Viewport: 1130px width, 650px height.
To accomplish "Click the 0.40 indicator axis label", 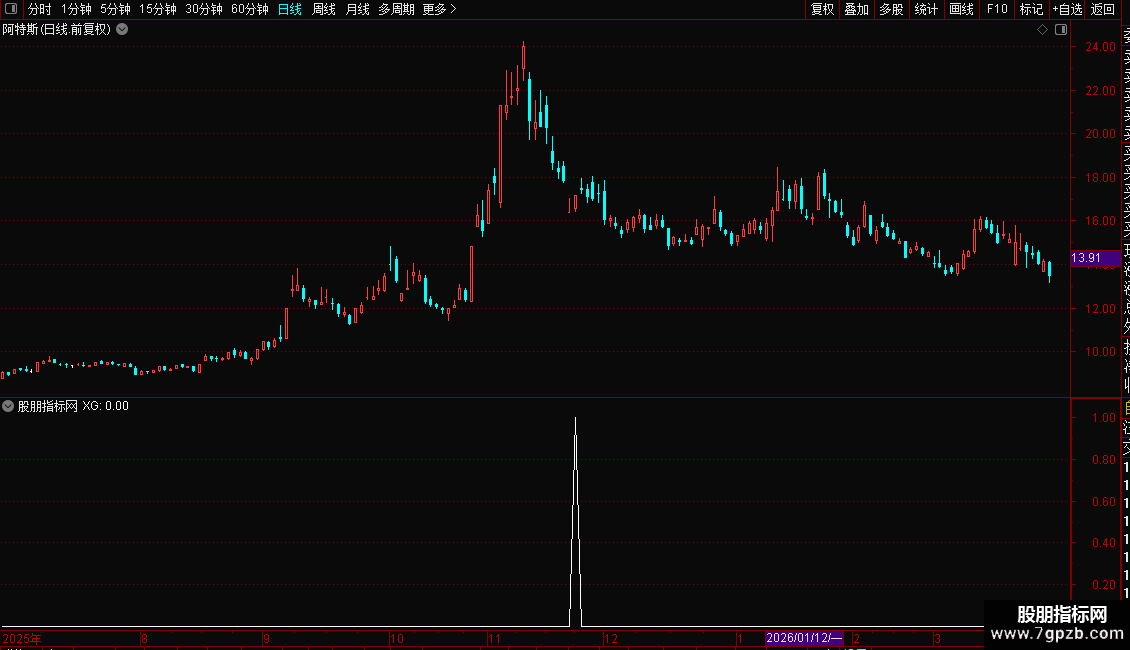I will pos(1103,543).
